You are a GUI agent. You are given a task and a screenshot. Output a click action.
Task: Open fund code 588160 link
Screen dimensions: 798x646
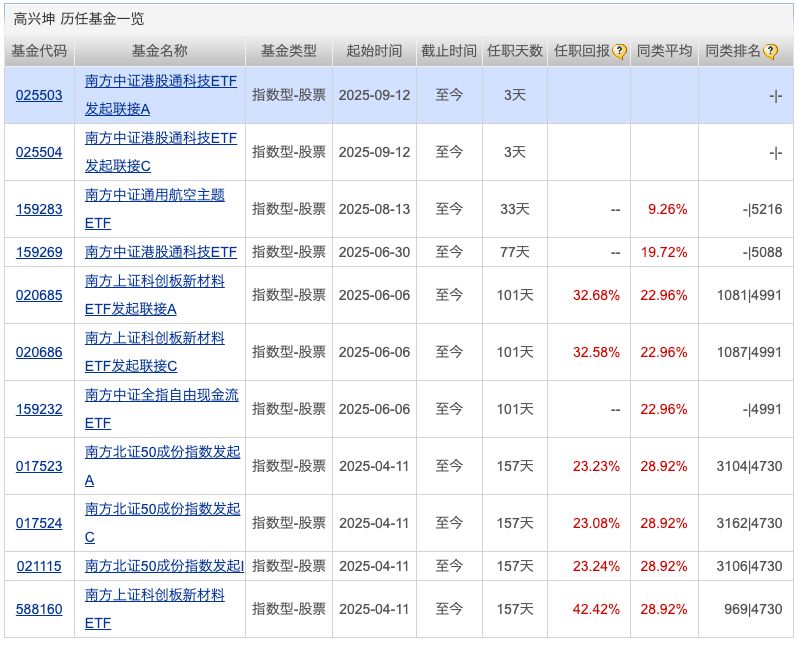click(39, 609)
